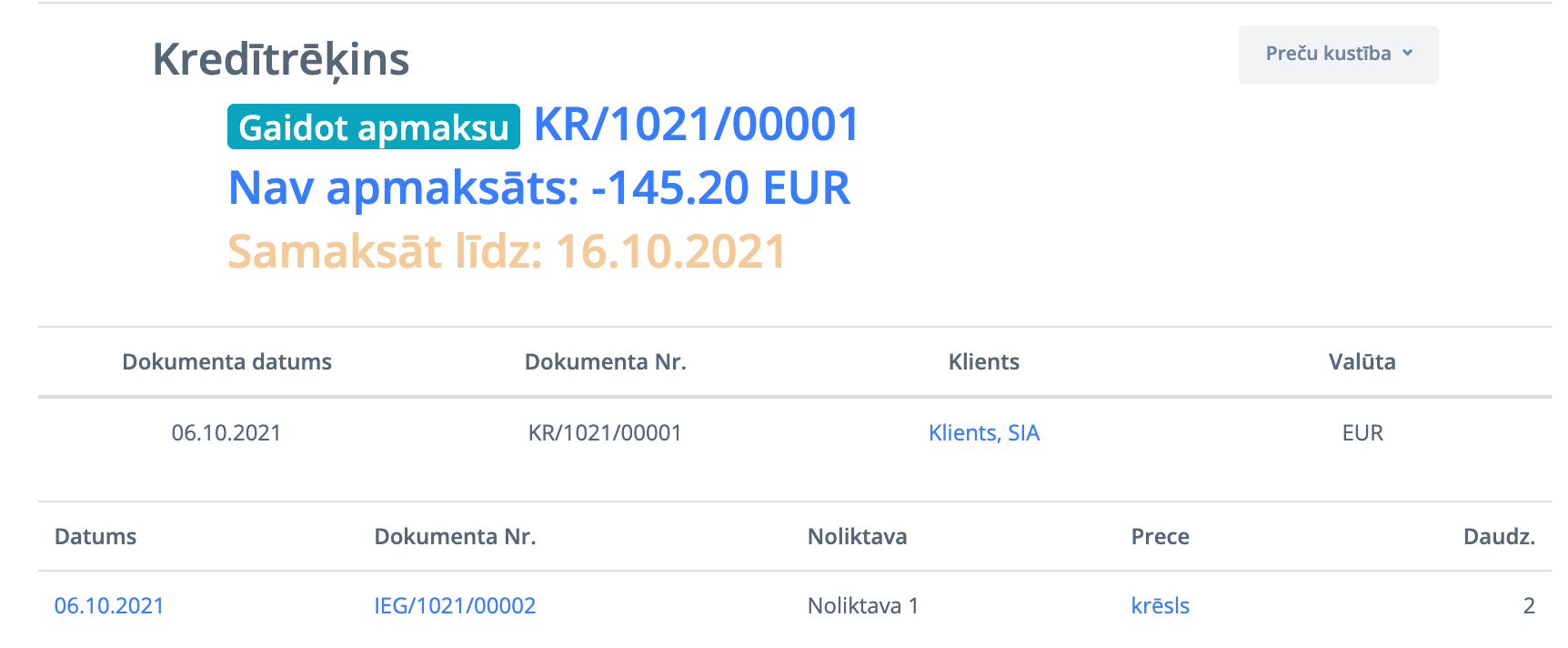Viewport: 1568px width, 648px height.
Task: Open the blue 06.10.2021 date link
Action: [x=109, y=606]
